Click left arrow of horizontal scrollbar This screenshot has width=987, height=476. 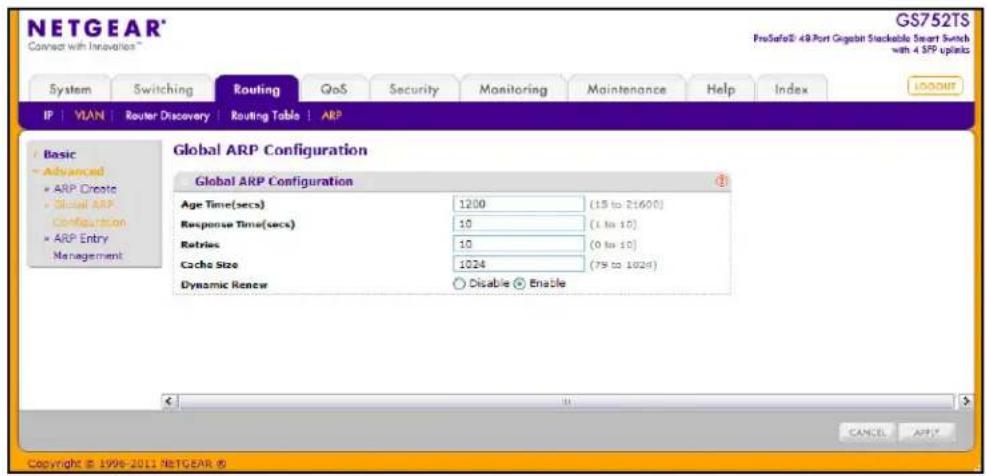point(168,400)
